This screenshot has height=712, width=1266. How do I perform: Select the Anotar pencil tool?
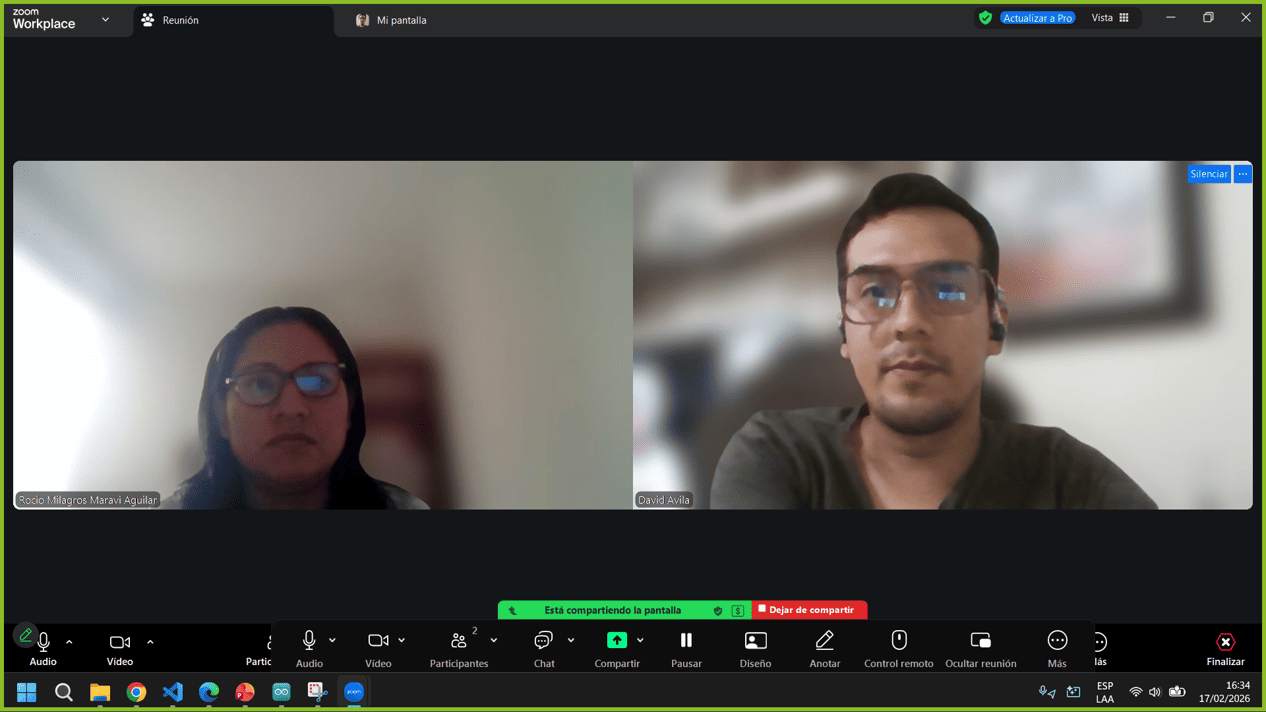(x=824, y=648)
